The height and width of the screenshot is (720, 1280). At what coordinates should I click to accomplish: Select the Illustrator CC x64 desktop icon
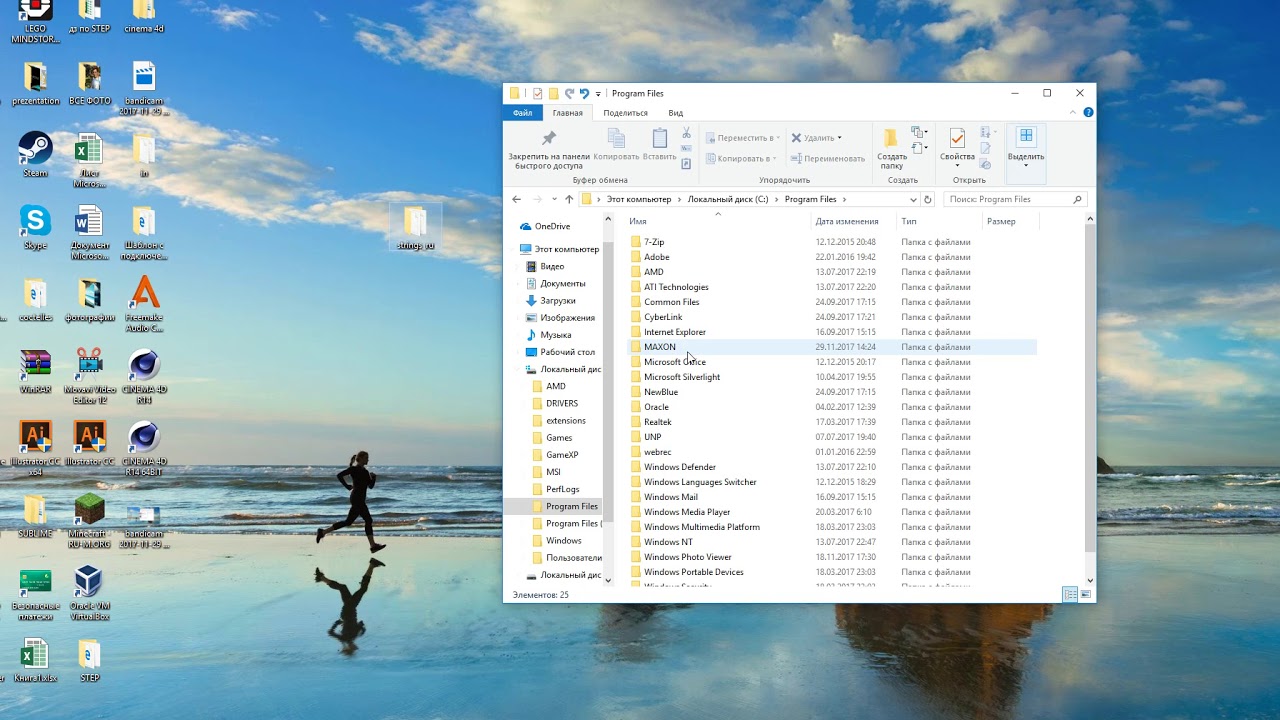[35, 449]
